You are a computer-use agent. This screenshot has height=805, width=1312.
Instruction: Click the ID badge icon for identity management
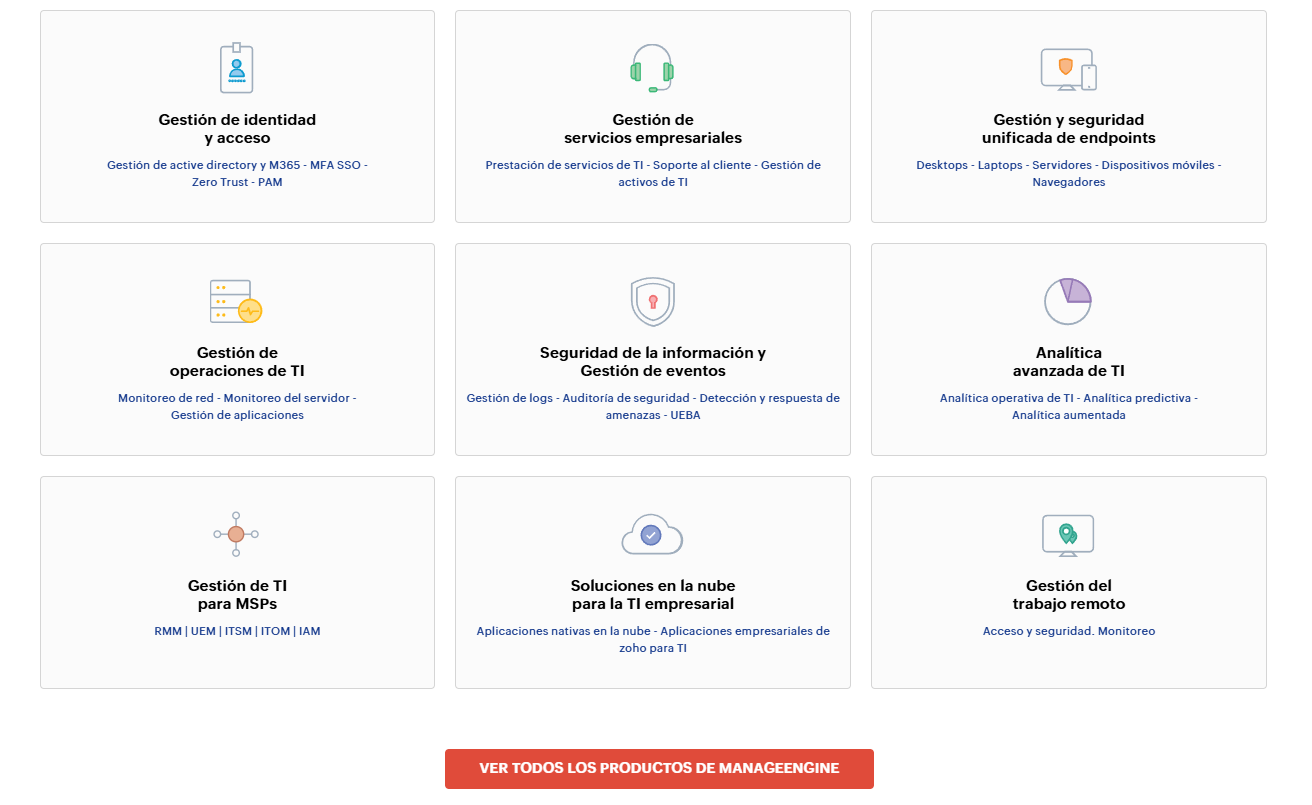(237, 68)
